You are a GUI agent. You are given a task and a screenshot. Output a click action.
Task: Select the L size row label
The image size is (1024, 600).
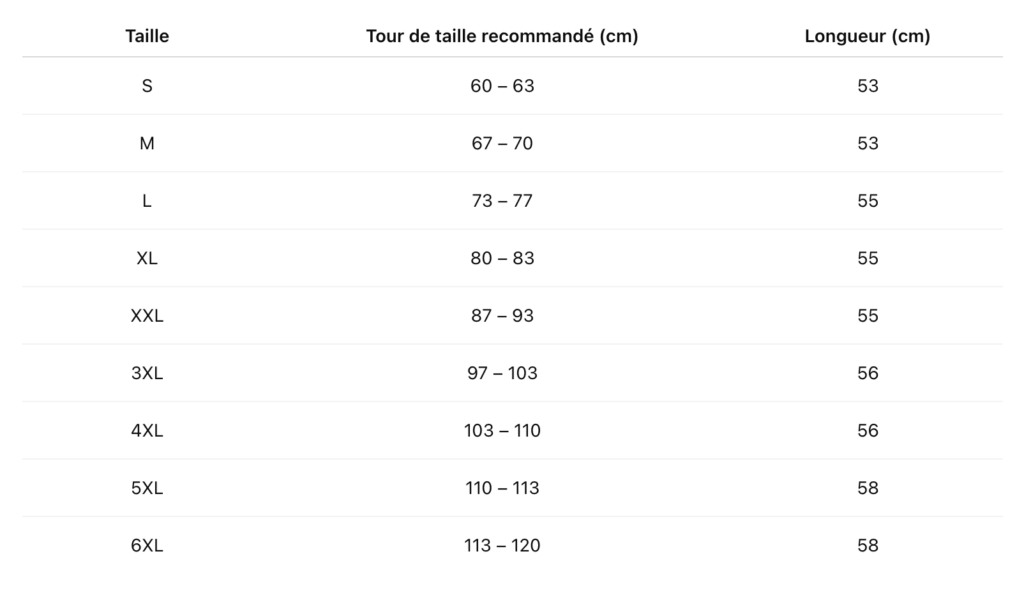(x=147, y=200)
